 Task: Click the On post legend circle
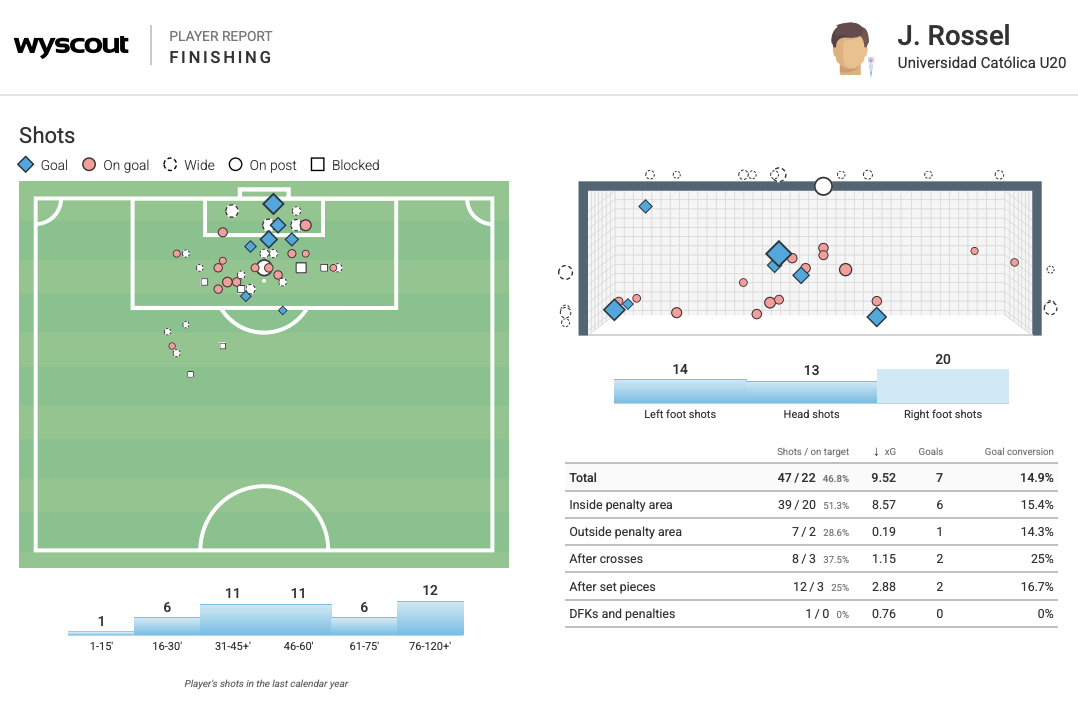(235, 165)
